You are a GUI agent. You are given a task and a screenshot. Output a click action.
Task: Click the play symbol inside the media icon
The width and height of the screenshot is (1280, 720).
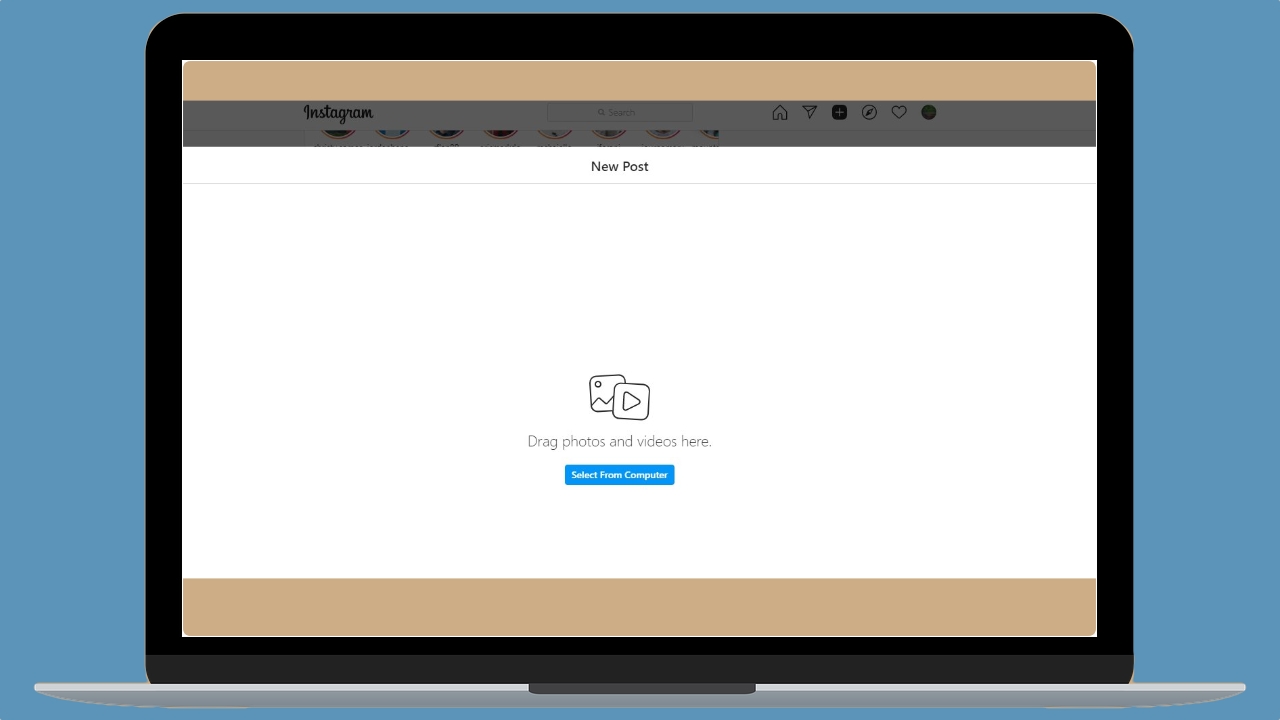click(630, 403)
